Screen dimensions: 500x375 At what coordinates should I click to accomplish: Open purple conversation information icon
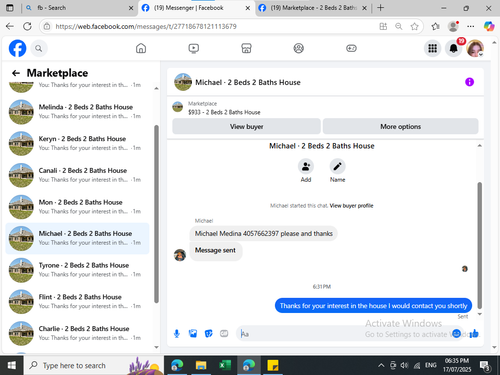(x=469, y=82)
